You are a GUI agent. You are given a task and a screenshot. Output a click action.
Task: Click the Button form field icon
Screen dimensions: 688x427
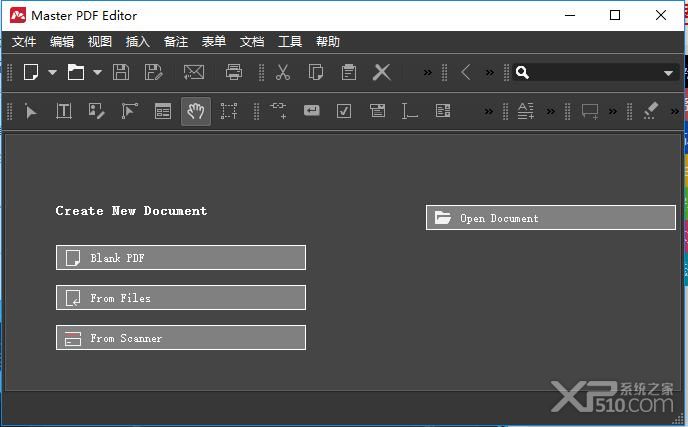click(312, 111)
